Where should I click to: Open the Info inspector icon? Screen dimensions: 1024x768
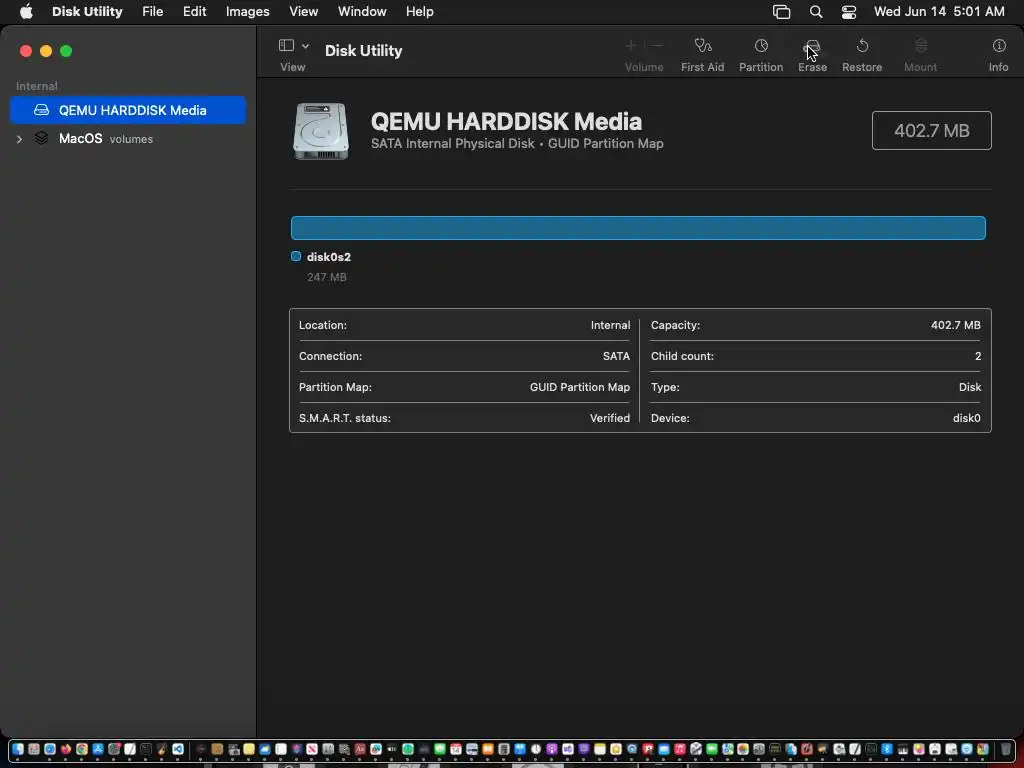click(999, 46)
